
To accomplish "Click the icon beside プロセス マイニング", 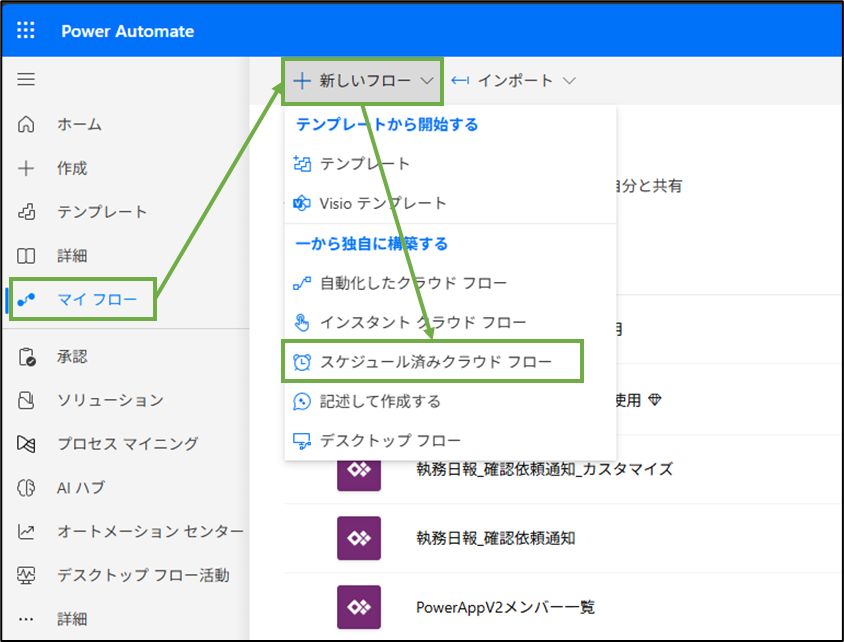I will [26, 444].
